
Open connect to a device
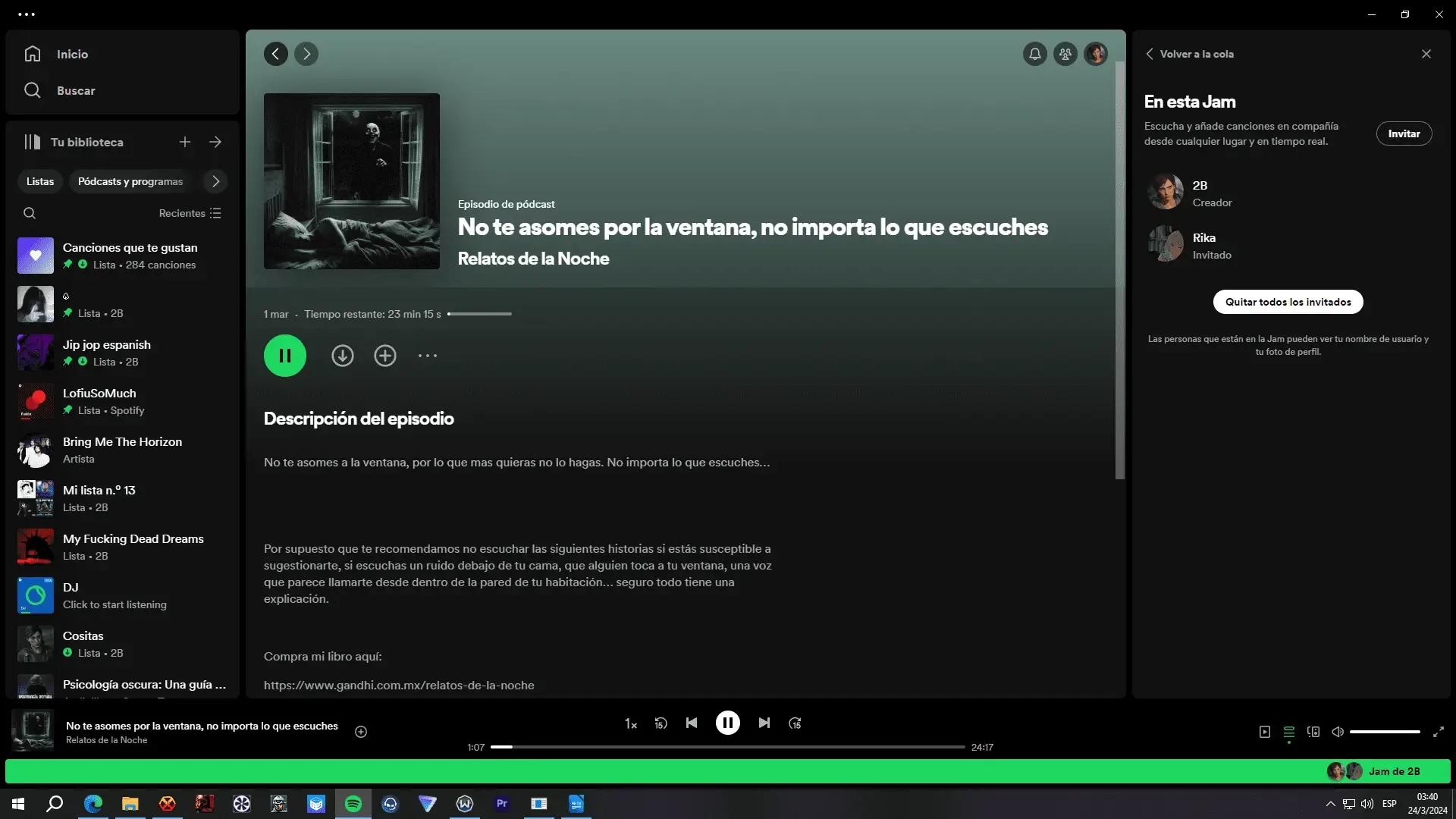coord(1313,732)
